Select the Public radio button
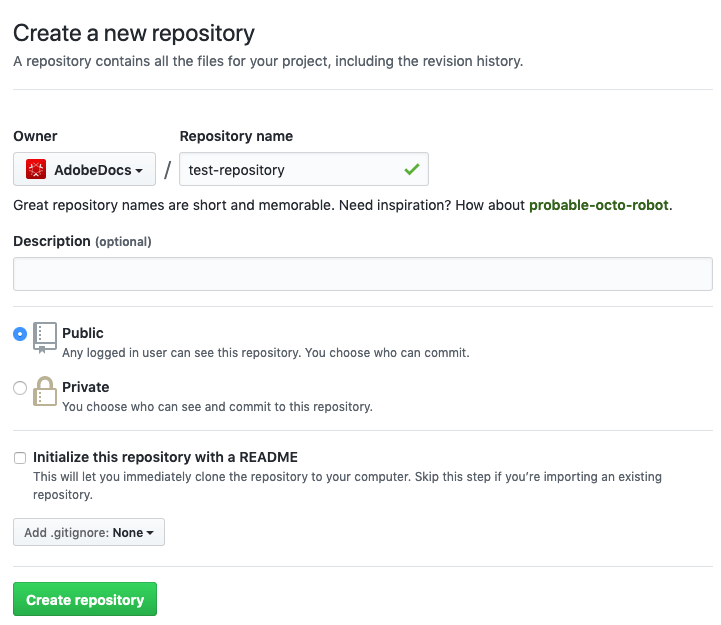 click(20, 334)
